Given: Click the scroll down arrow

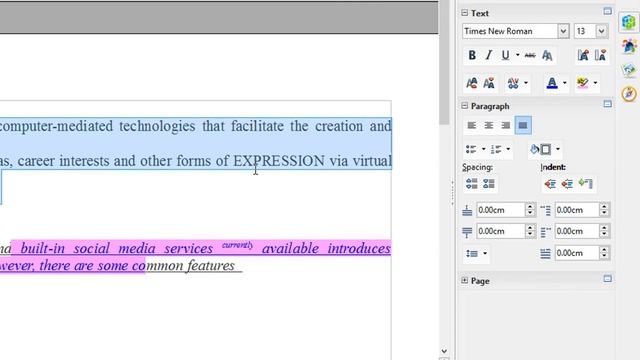Looking at the screenshot, I should pyautogui.click(x=444, y=351).
